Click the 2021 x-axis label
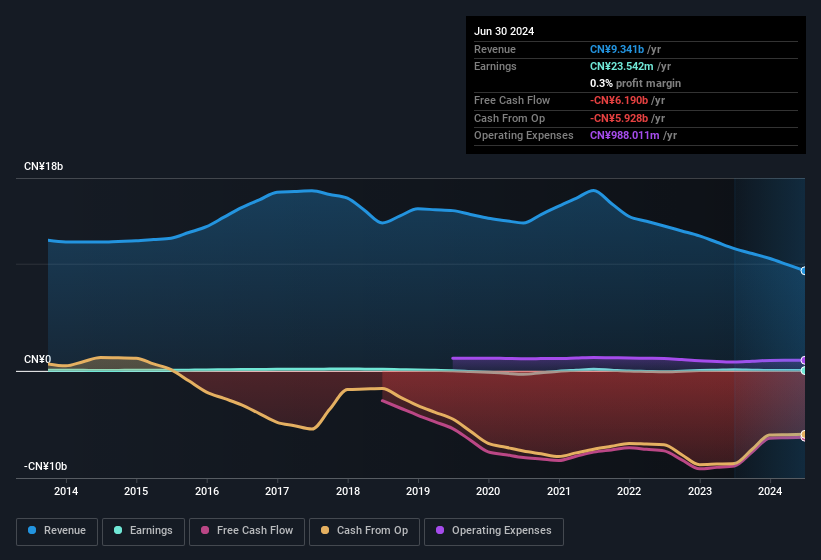 click(x=559, y=491)
